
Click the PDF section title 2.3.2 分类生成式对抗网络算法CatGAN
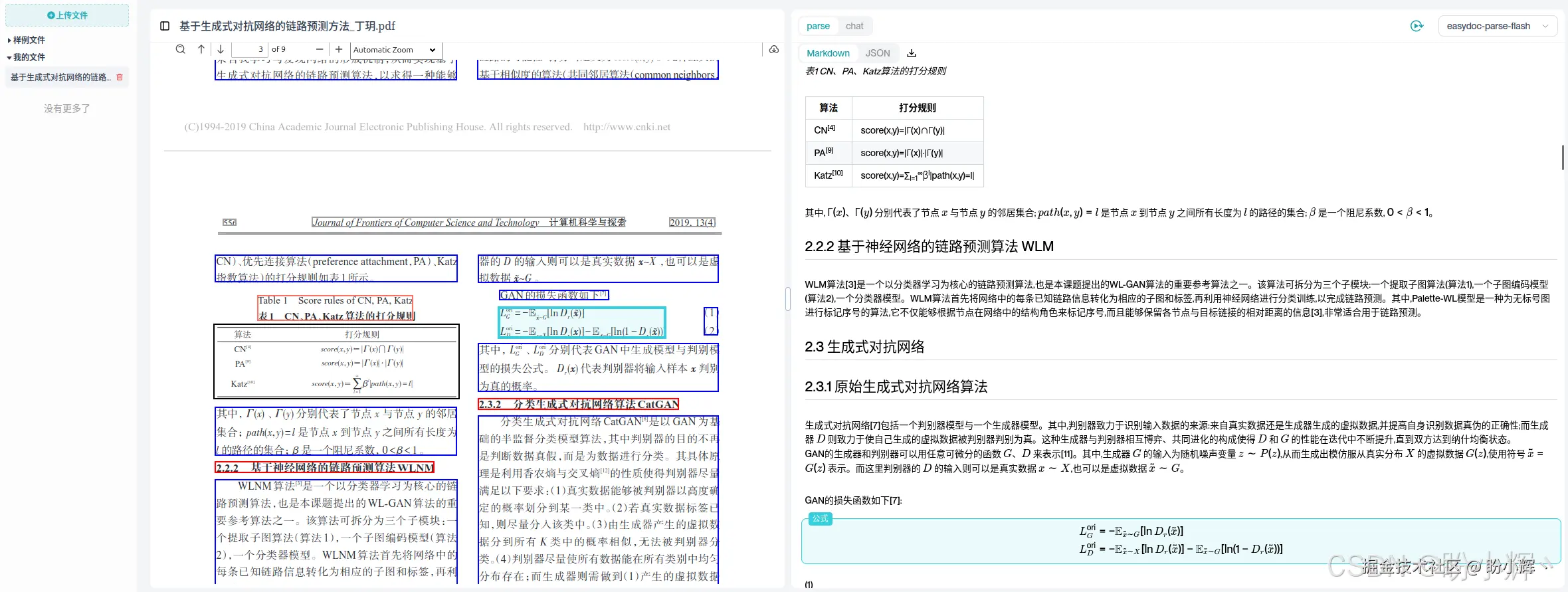(x=579, y=404)
